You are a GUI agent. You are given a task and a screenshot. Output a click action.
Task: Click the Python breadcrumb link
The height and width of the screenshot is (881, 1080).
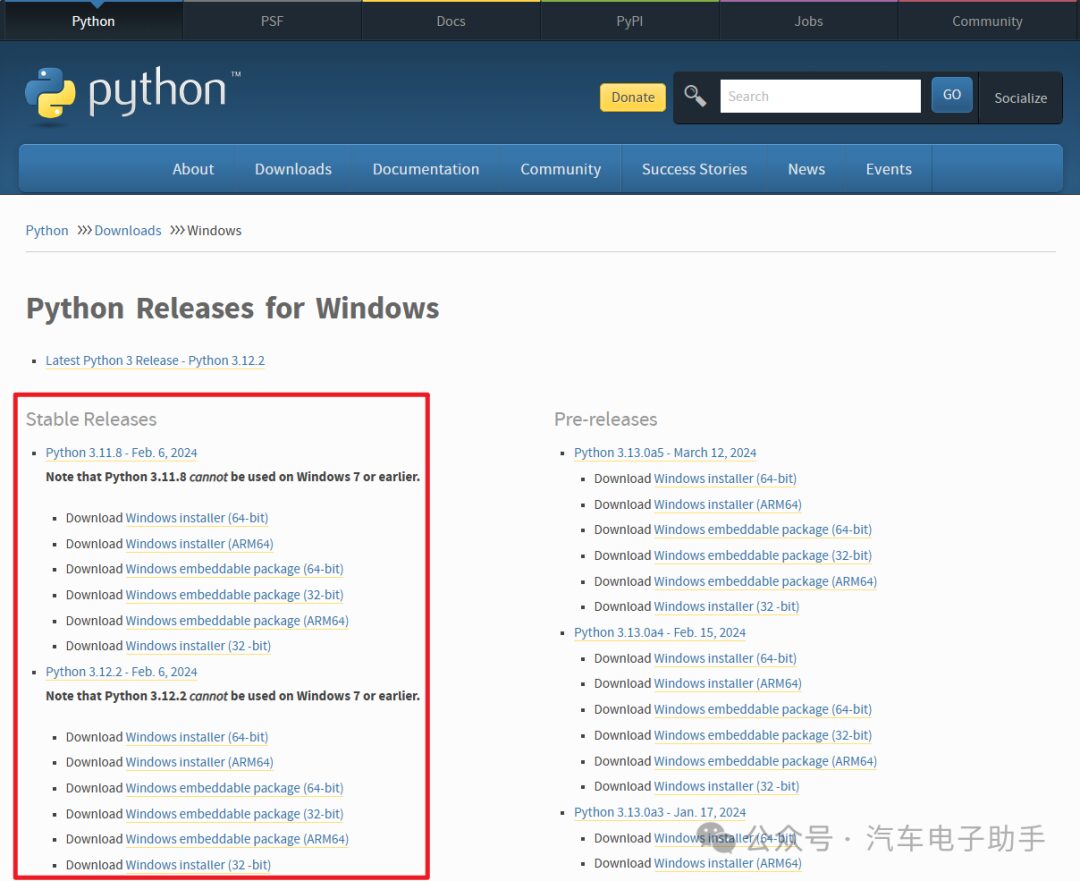pos(47,230)
